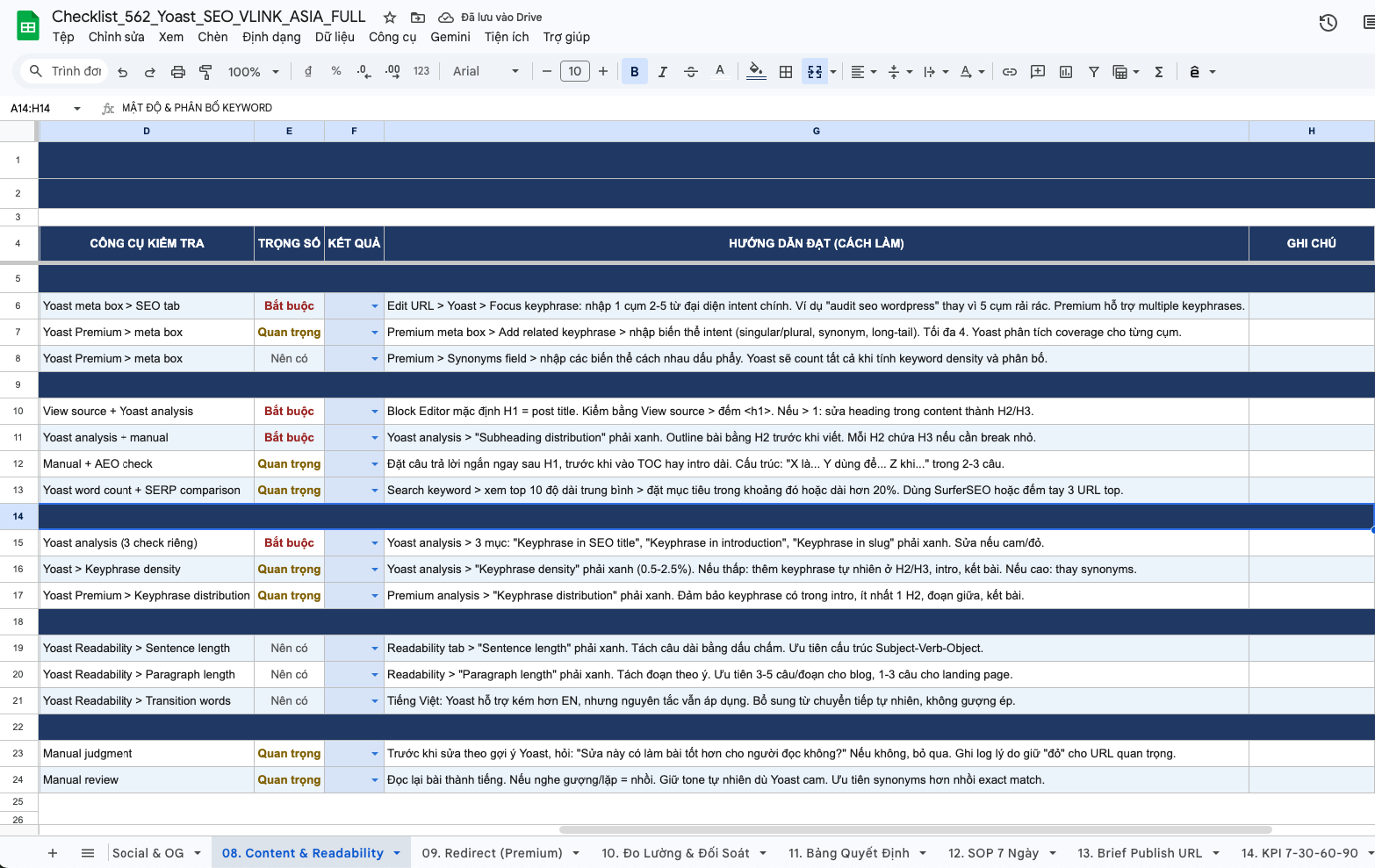Add a comment with comment icon

pyautogui.click(x=1038, y=72)
